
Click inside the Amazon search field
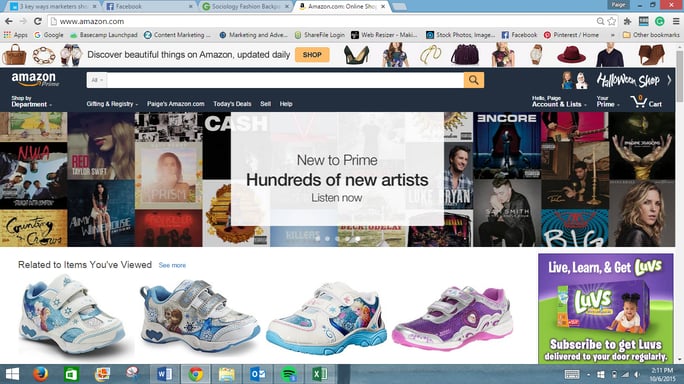pos(285,80)
